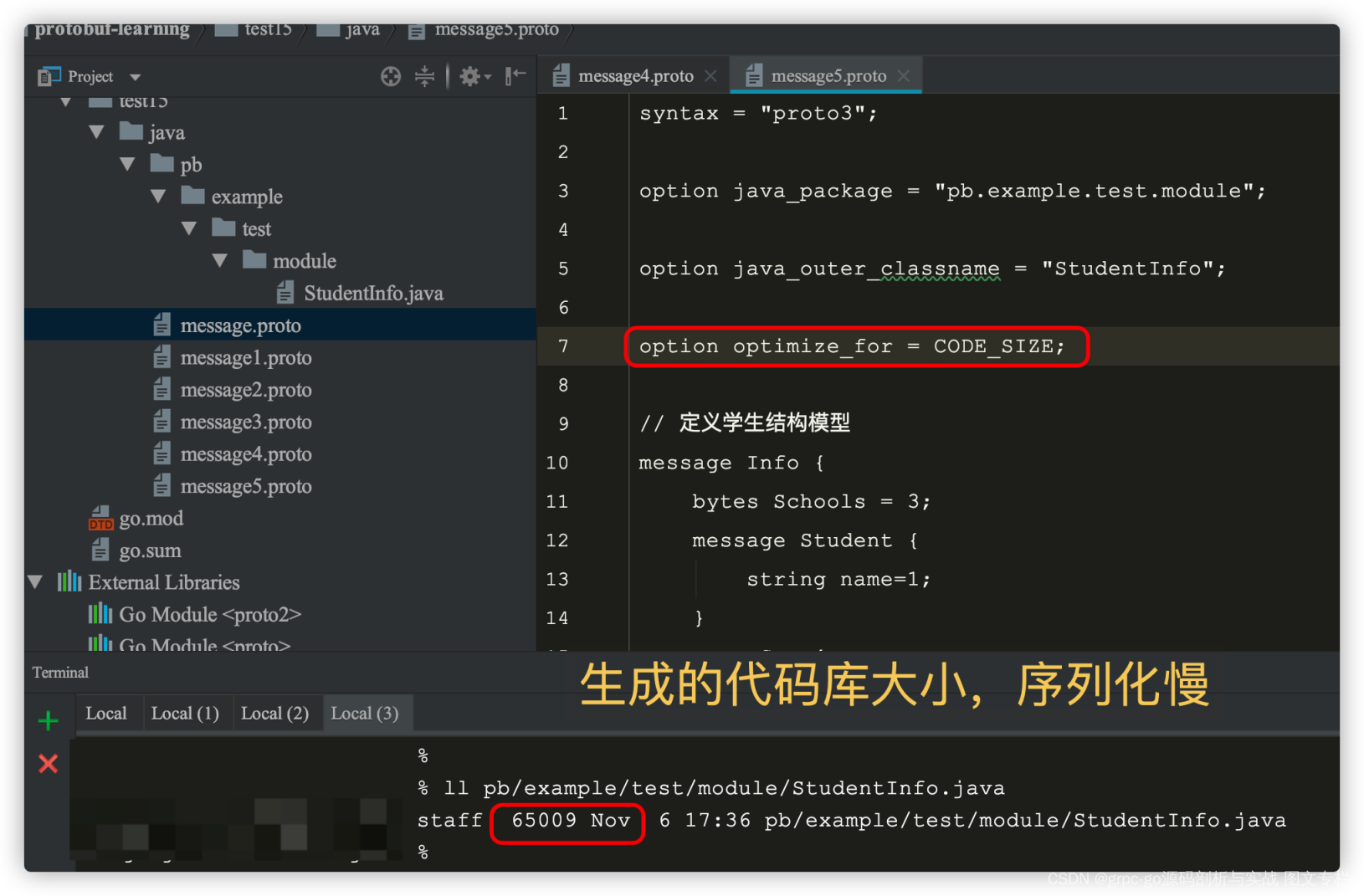Click the pb folder icon
This screenshot has width=1364, height=896.
click(x=162, y=162)
